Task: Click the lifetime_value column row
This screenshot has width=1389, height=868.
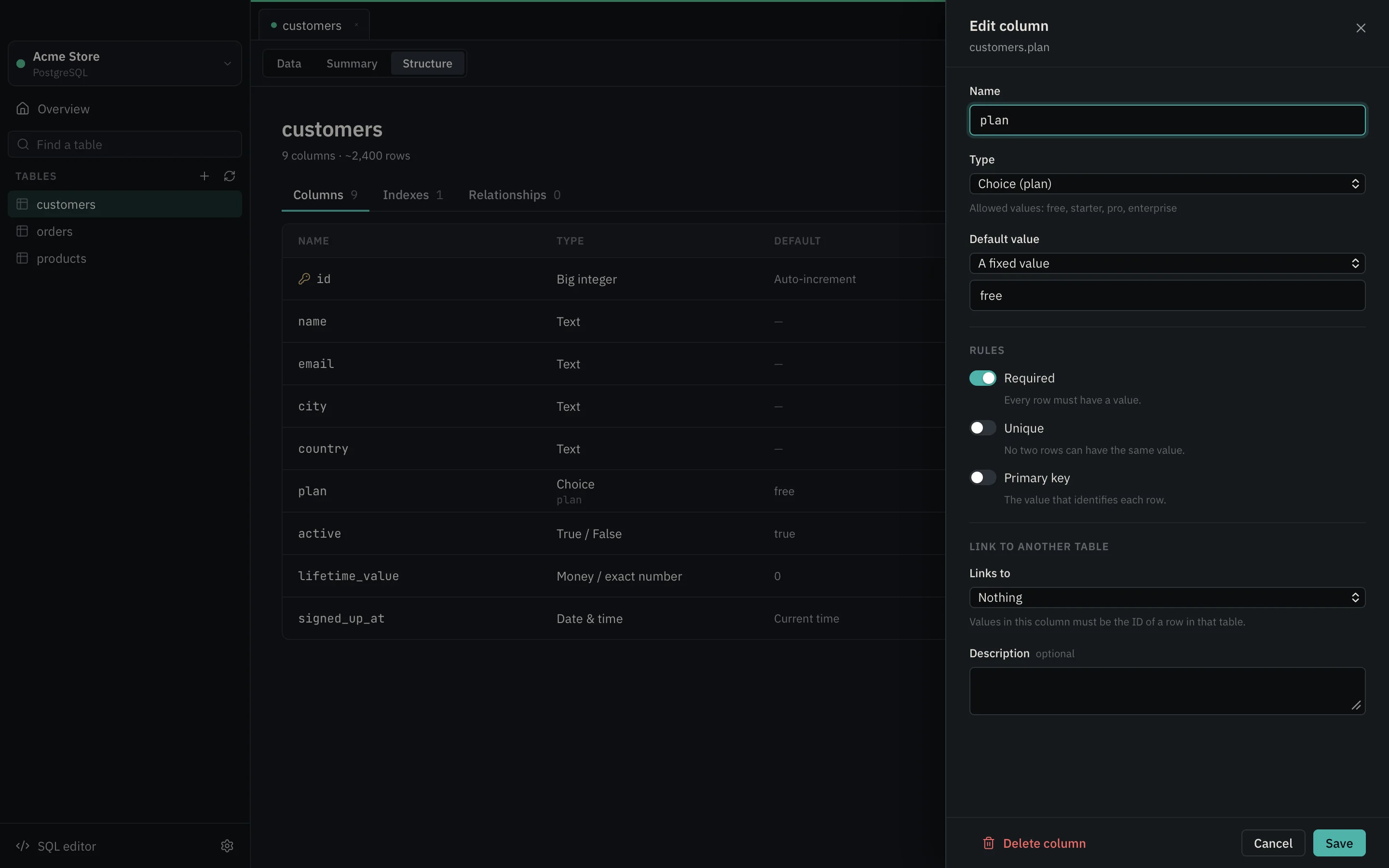Action: (613, 576)
